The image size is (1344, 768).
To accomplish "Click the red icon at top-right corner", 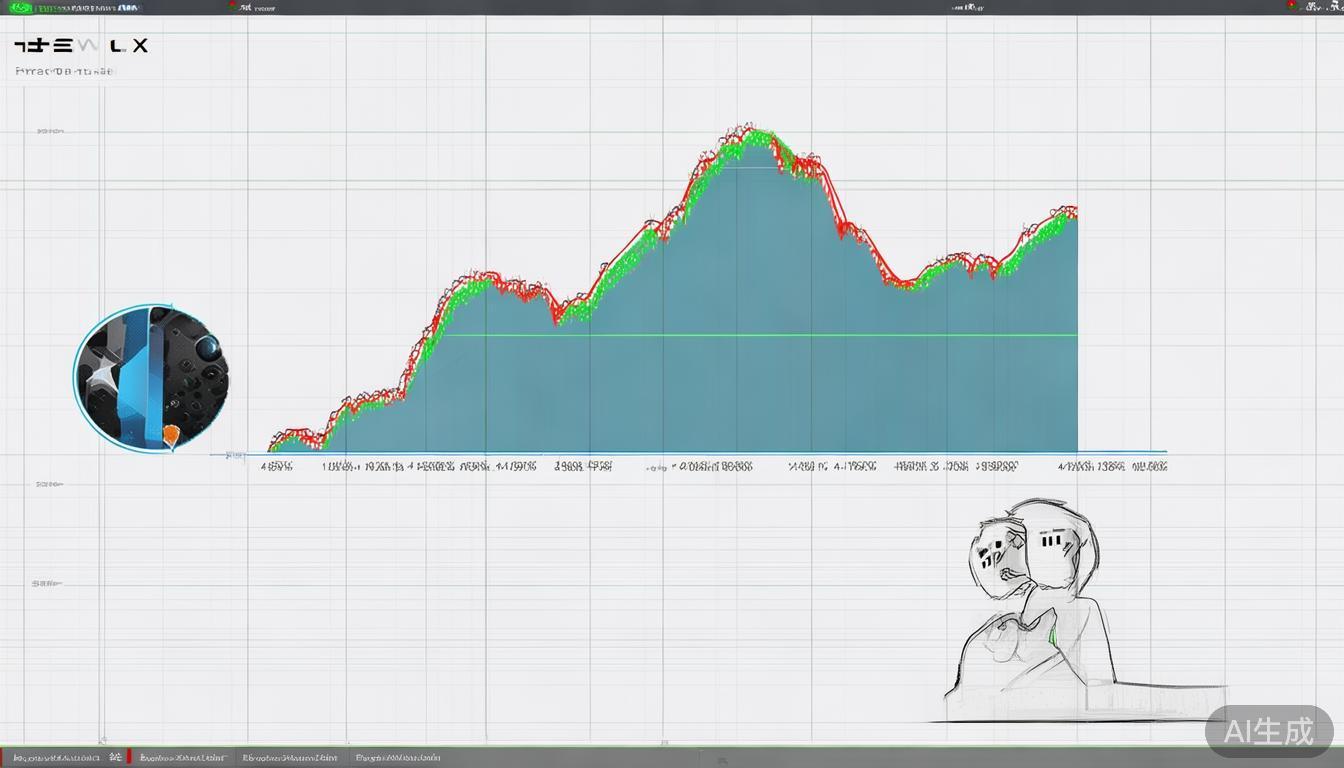I will point(1291,6).
